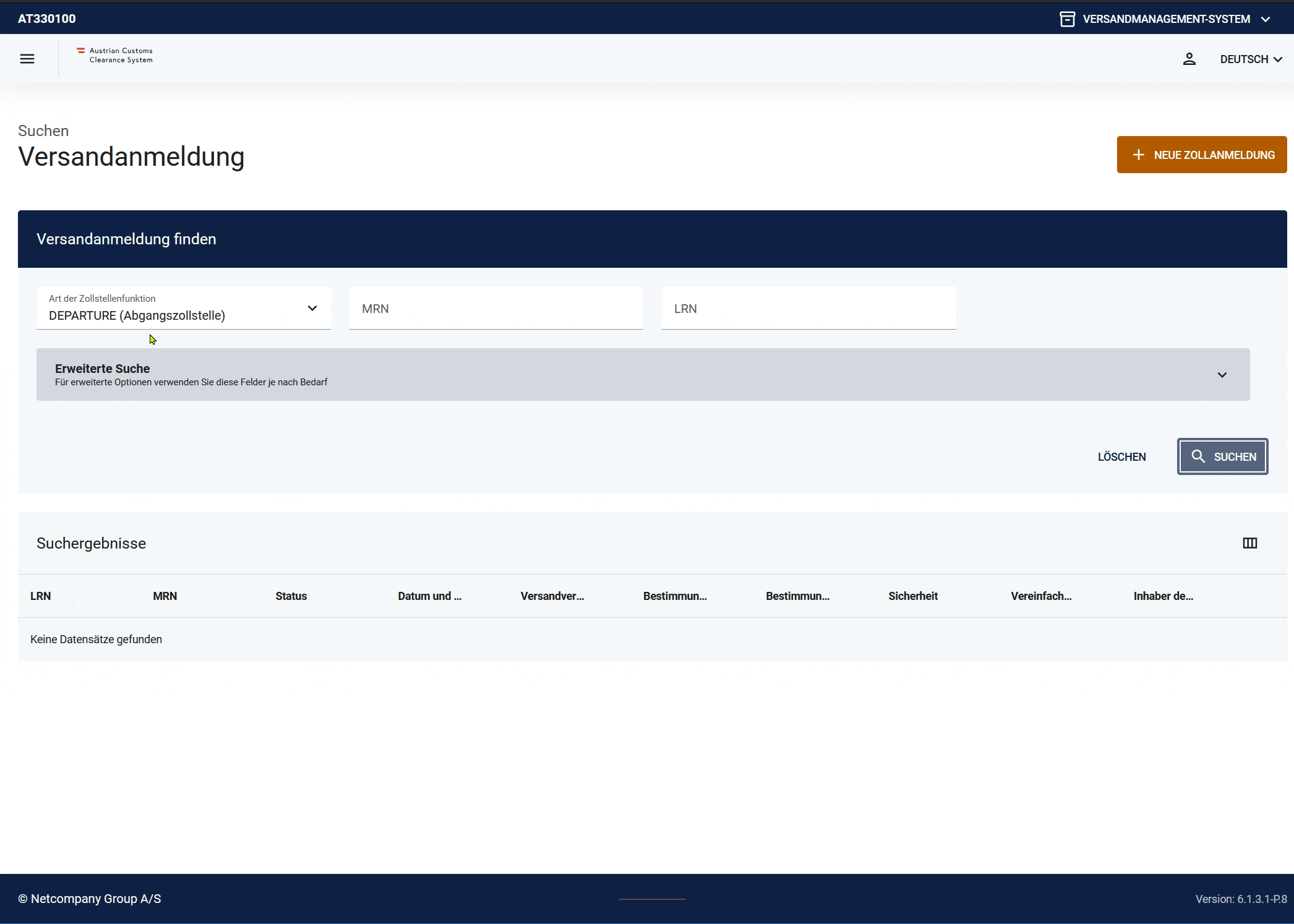This screenshot has height=924, width=1294.
Task: Click the Austrian Customs Clearance System logo
Action: pos(115,56)
